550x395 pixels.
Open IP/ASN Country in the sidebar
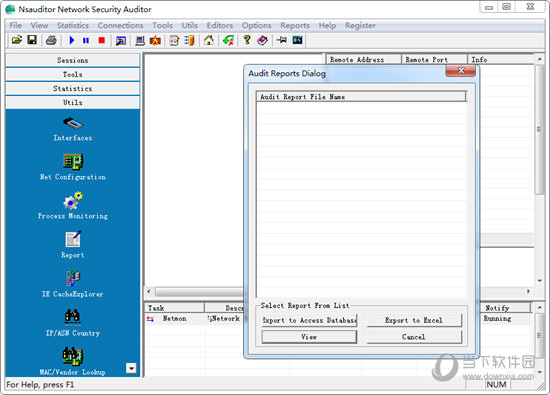(73, 323)
